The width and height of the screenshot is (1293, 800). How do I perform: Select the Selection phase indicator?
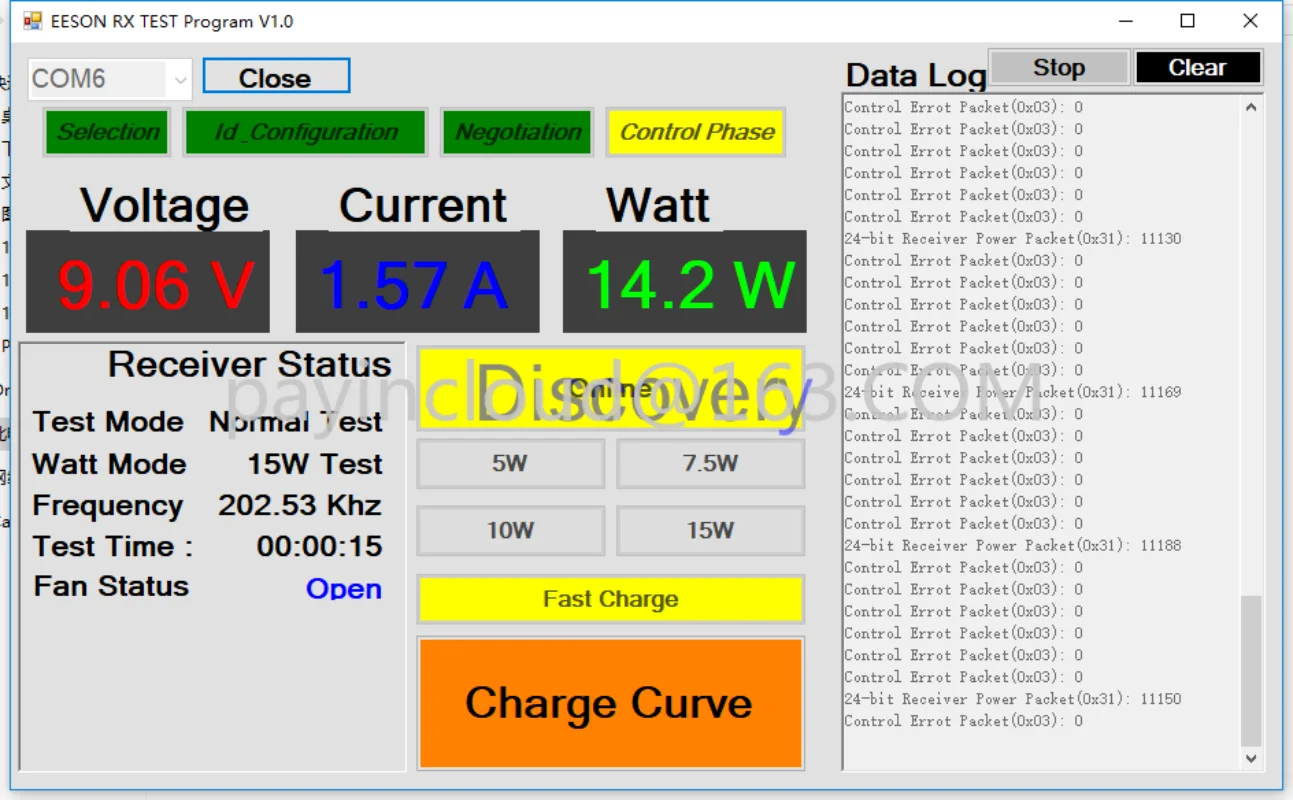tap(107, 132)
